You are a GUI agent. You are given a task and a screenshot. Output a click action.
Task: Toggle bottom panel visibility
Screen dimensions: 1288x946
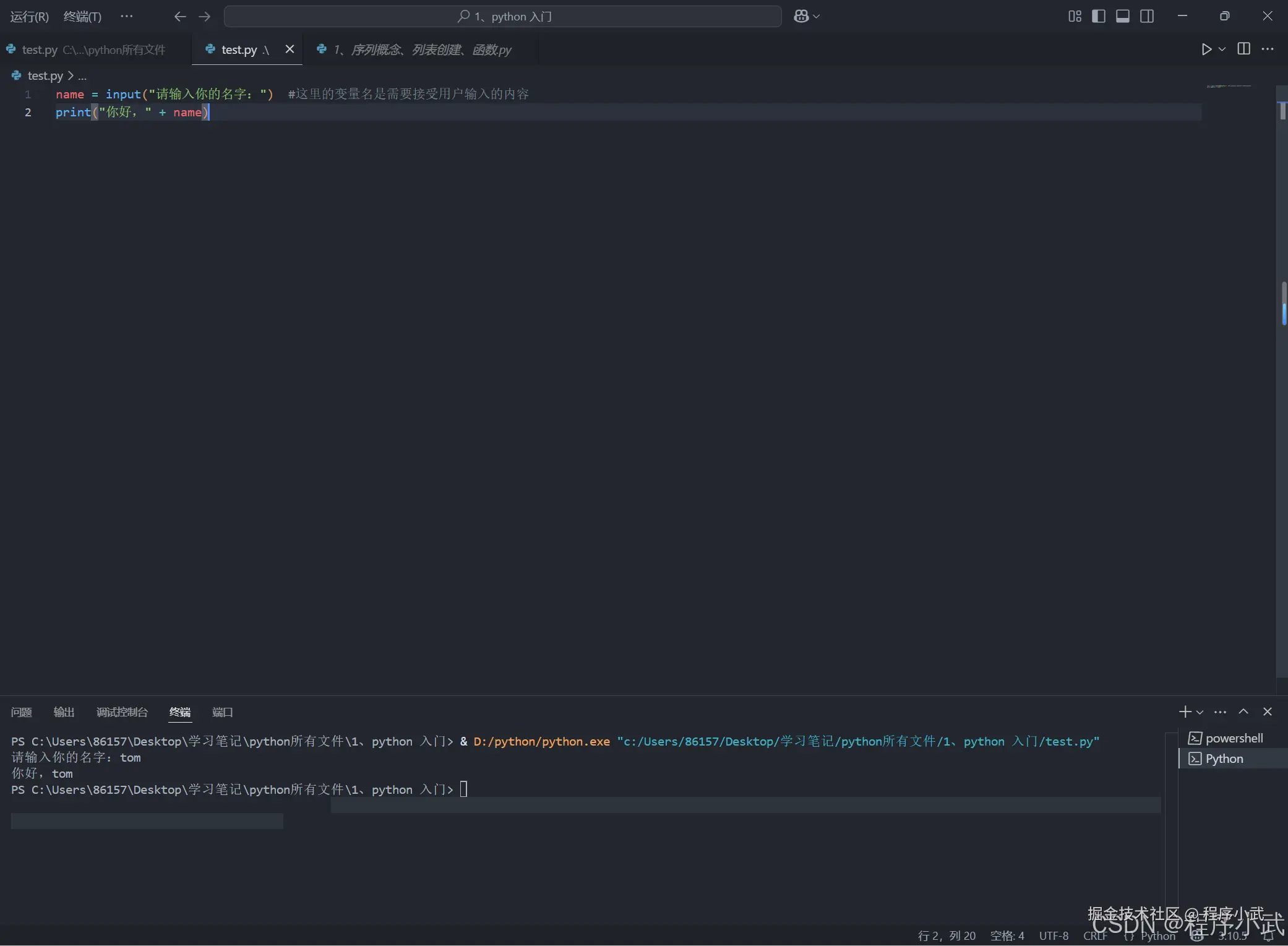1122,16
